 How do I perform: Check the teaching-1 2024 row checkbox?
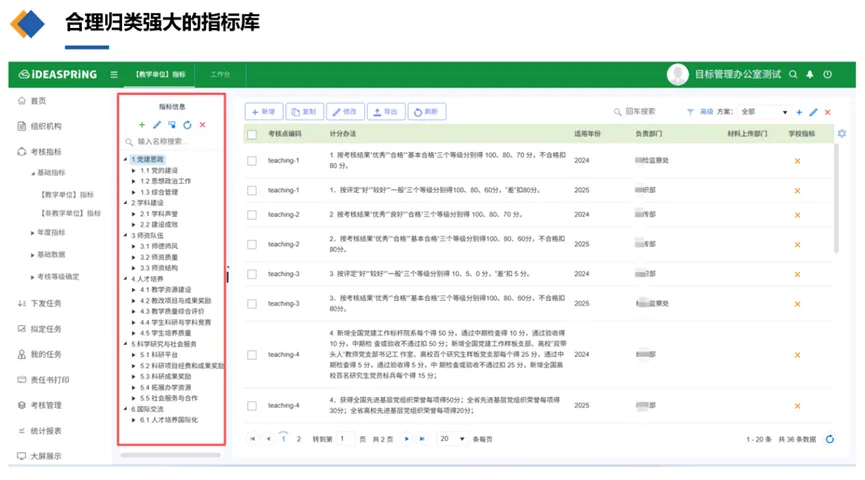click(x=252, y=161)
